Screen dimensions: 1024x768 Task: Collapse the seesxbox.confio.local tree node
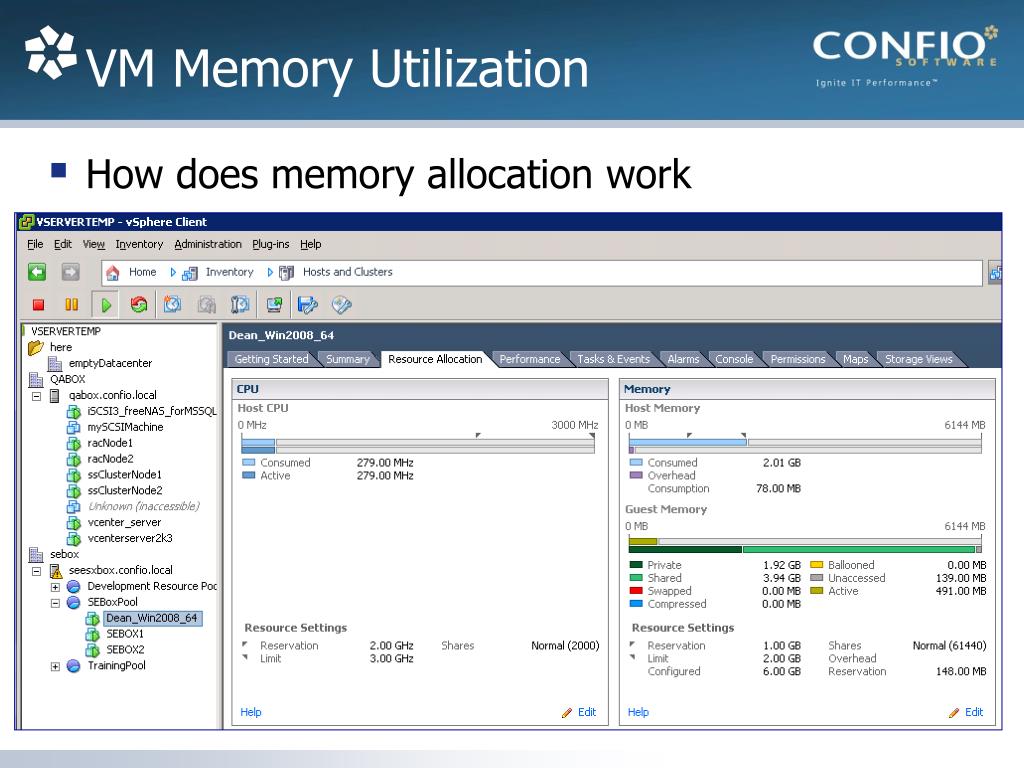coord(37,571)
